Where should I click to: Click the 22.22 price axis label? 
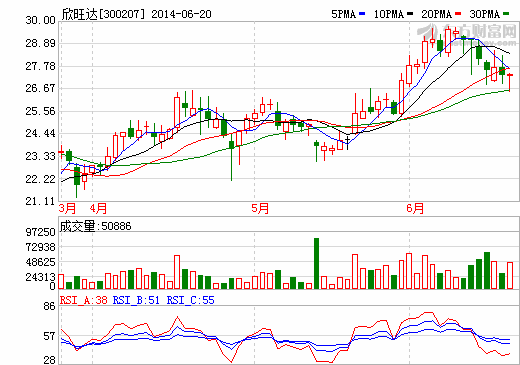pyautogui.click(x=40, y=179)
